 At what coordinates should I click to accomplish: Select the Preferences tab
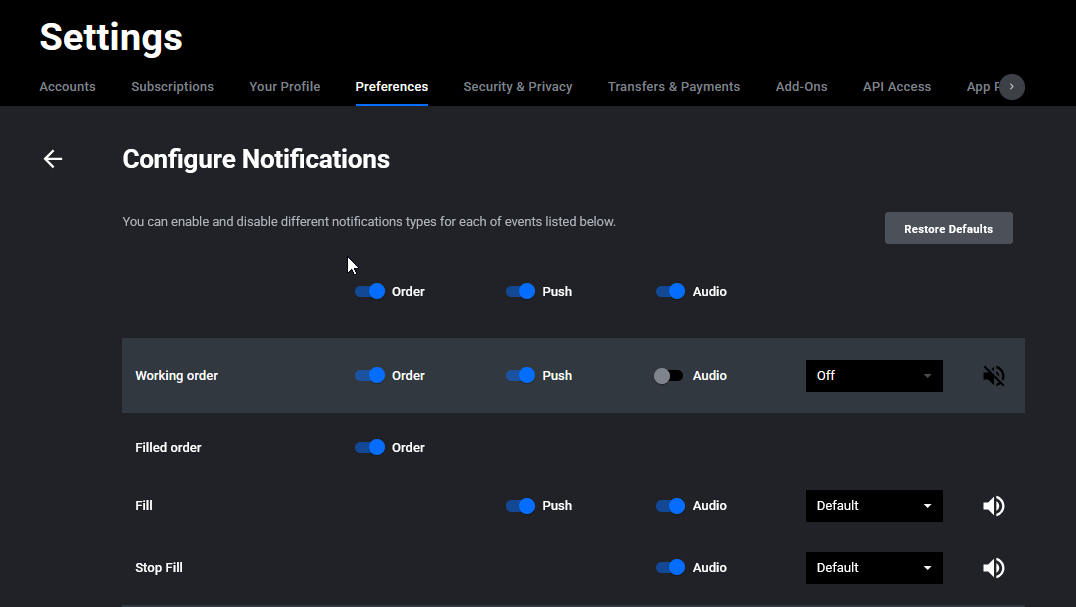(x=392, y=87)
